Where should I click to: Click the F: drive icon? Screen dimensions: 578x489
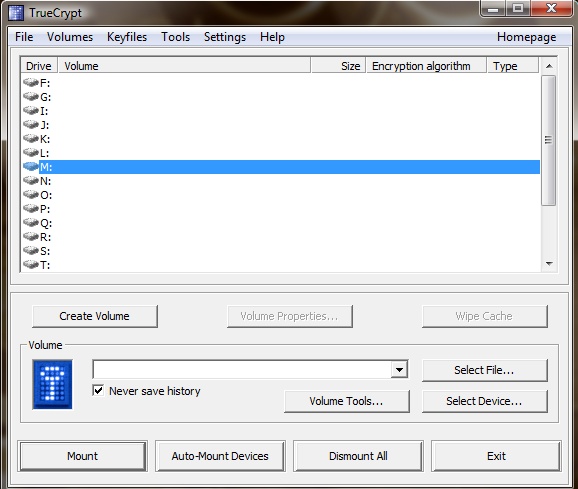[31, 82]
